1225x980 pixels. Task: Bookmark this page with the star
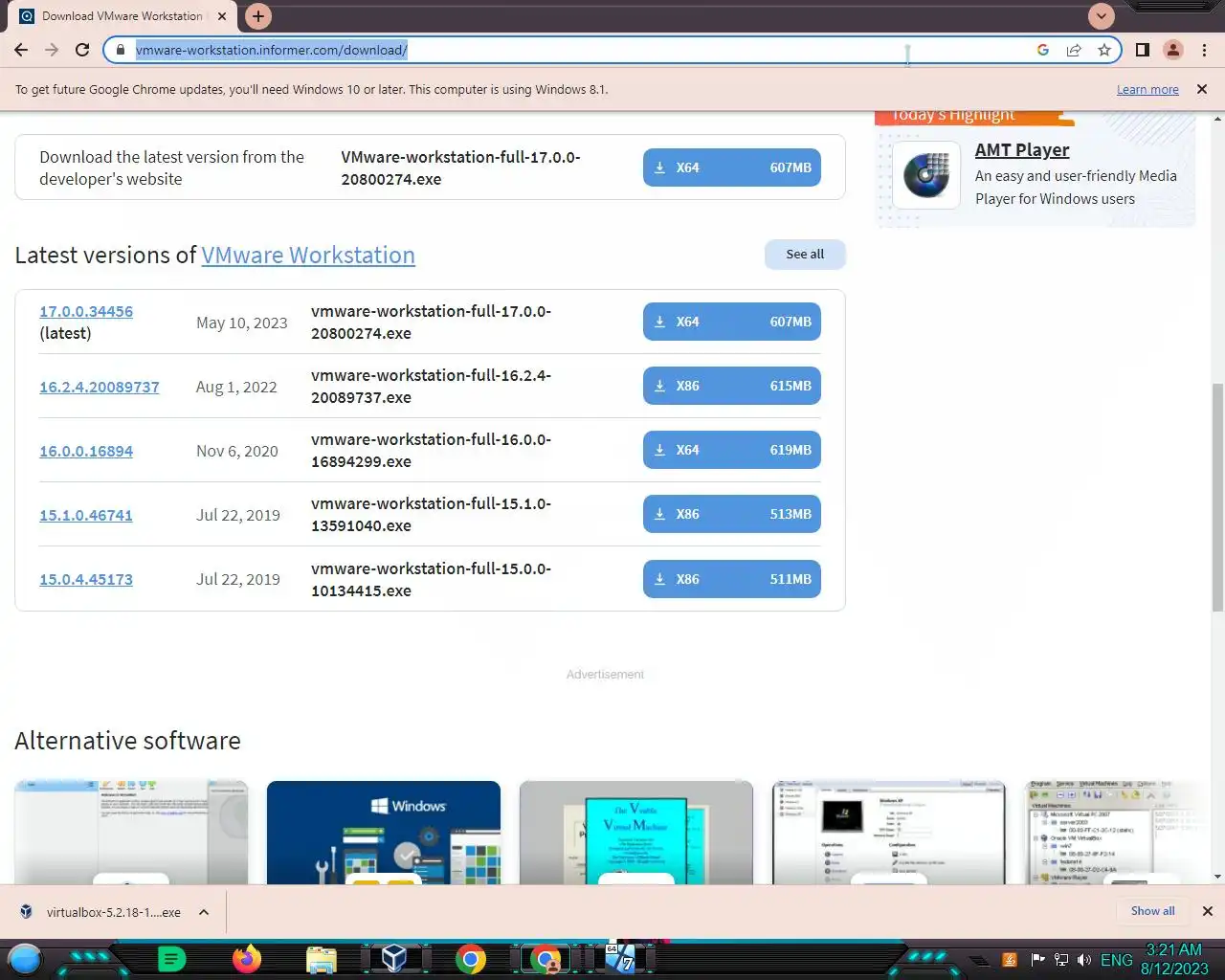click(1104, 50)
